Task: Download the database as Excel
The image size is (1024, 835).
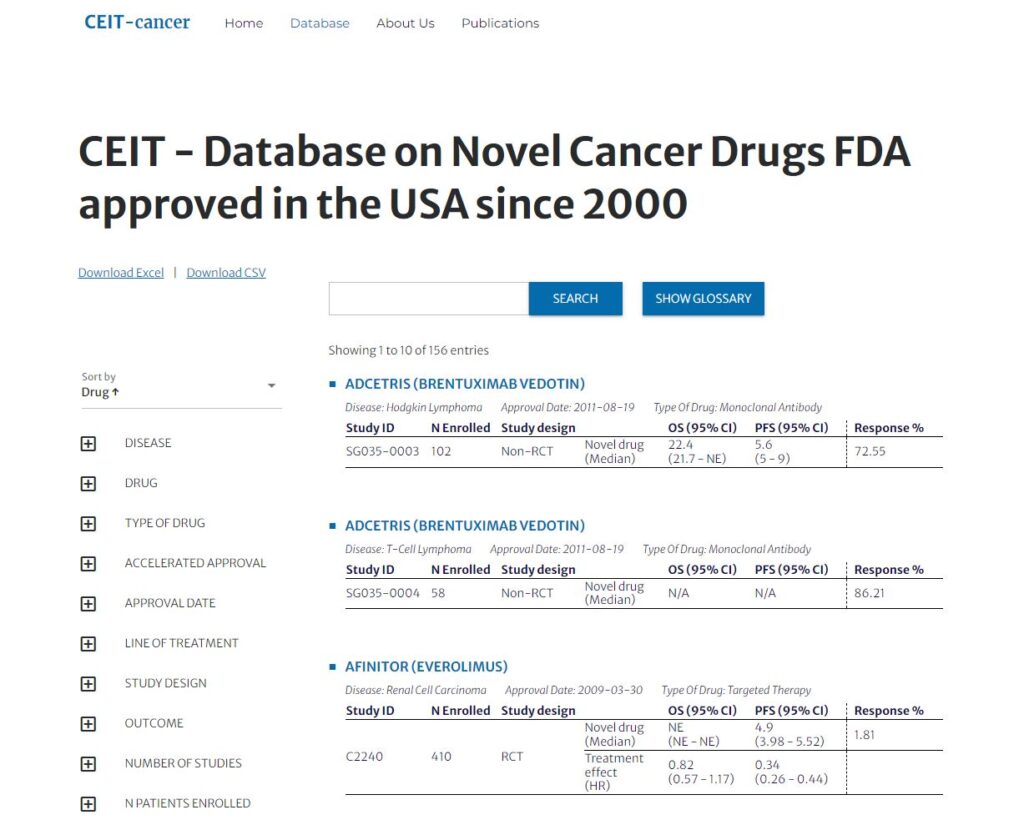Action: 121,272
